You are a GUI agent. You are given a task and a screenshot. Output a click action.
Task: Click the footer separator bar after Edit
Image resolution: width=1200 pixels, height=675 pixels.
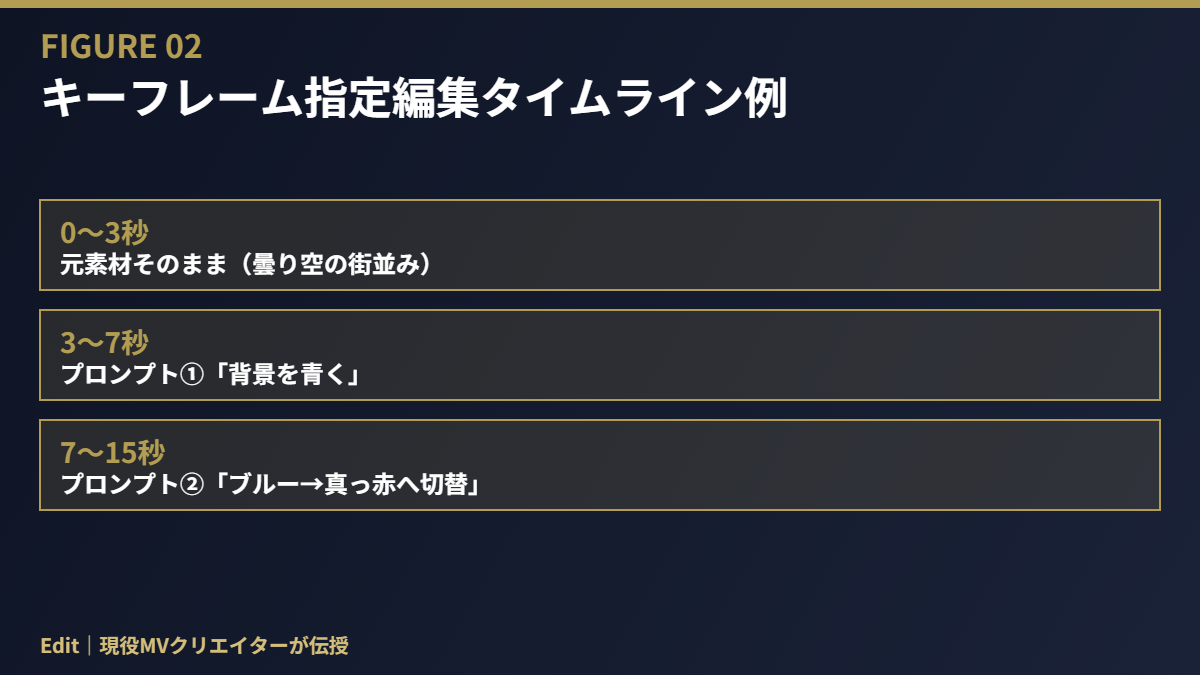[x=89, y=646]
